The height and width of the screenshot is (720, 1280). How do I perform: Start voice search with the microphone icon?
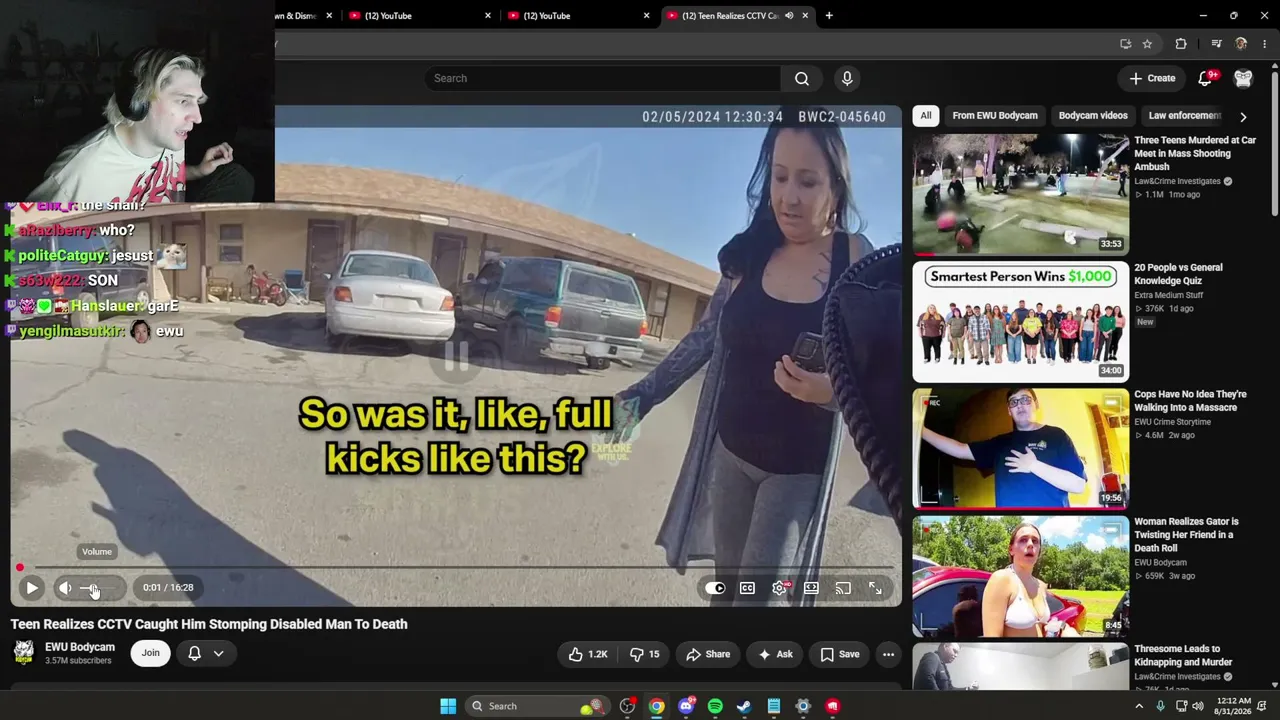[847, 78]
